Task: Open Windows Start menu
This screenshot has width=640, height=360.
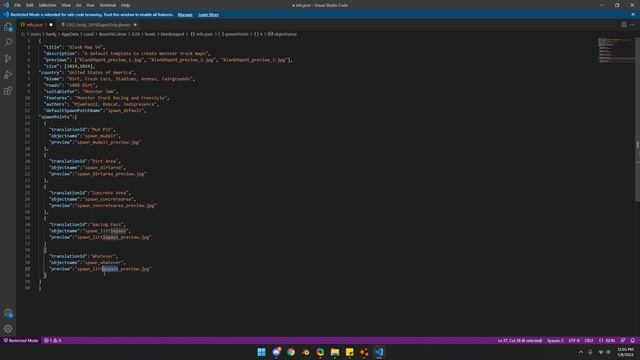Action: coord(261,352)
